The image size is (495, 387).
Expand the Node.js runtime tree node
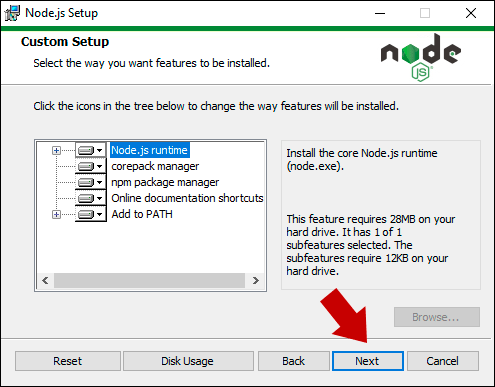point(56,150)
